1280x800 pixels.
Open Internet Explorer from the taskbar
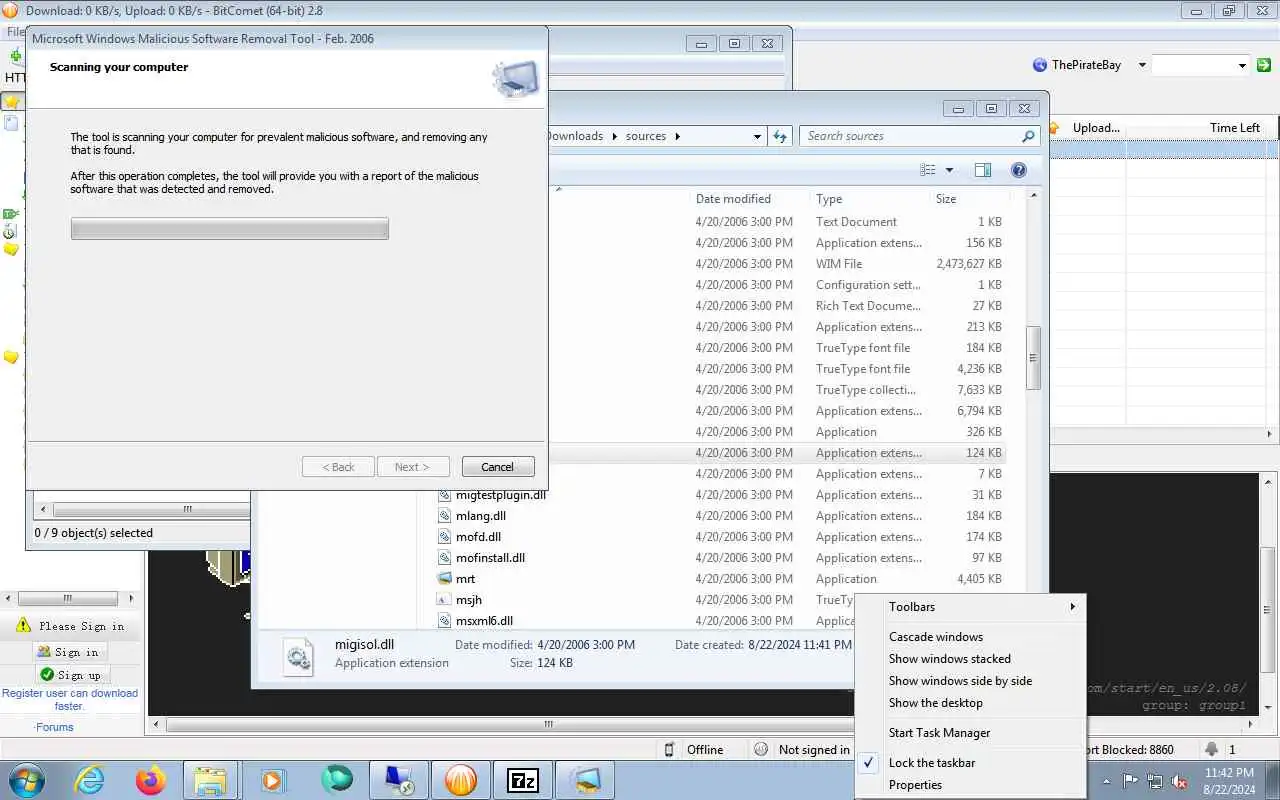(90, 780)
